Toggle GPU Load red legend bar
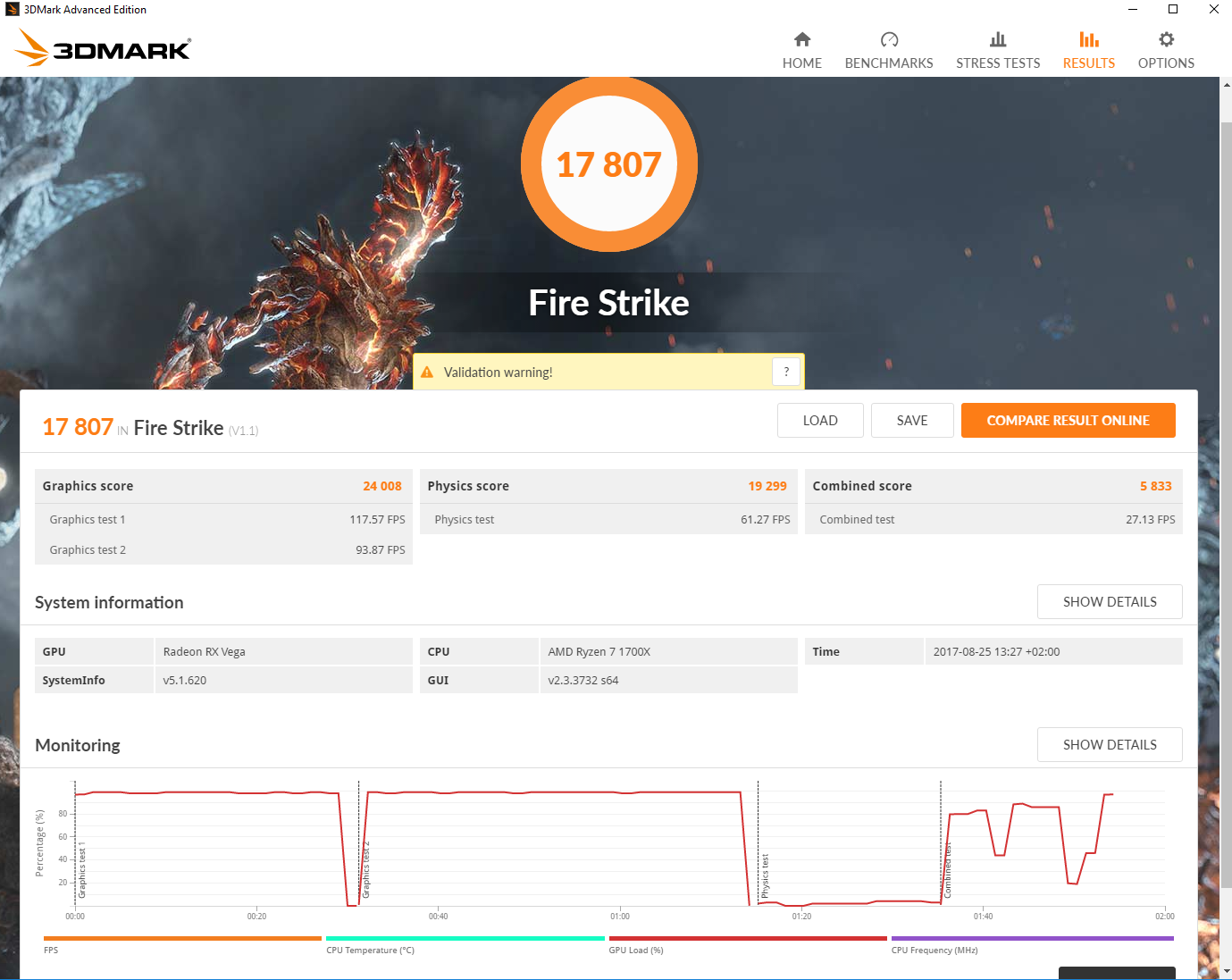Viewport: 1232px width, 980px height. [x=748, y=938]
